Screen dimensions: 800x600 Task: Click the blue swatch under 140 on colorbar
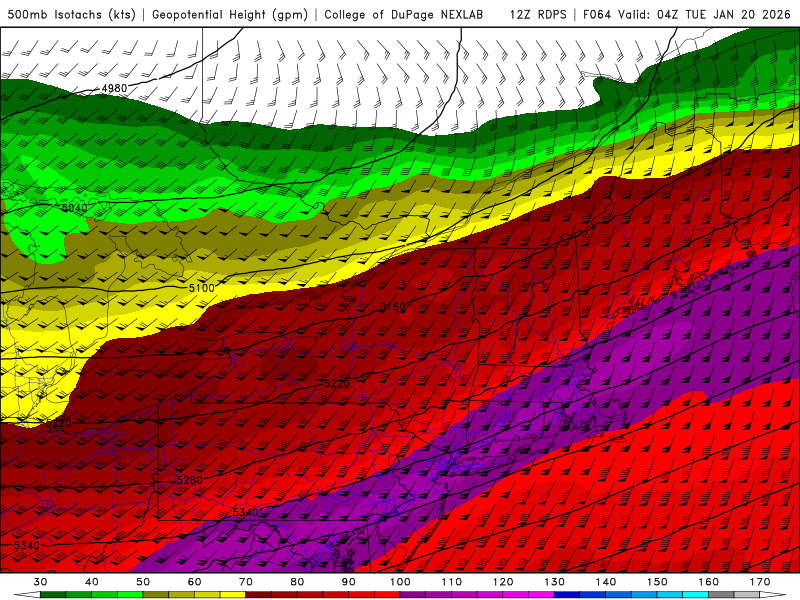coord(618,595)
